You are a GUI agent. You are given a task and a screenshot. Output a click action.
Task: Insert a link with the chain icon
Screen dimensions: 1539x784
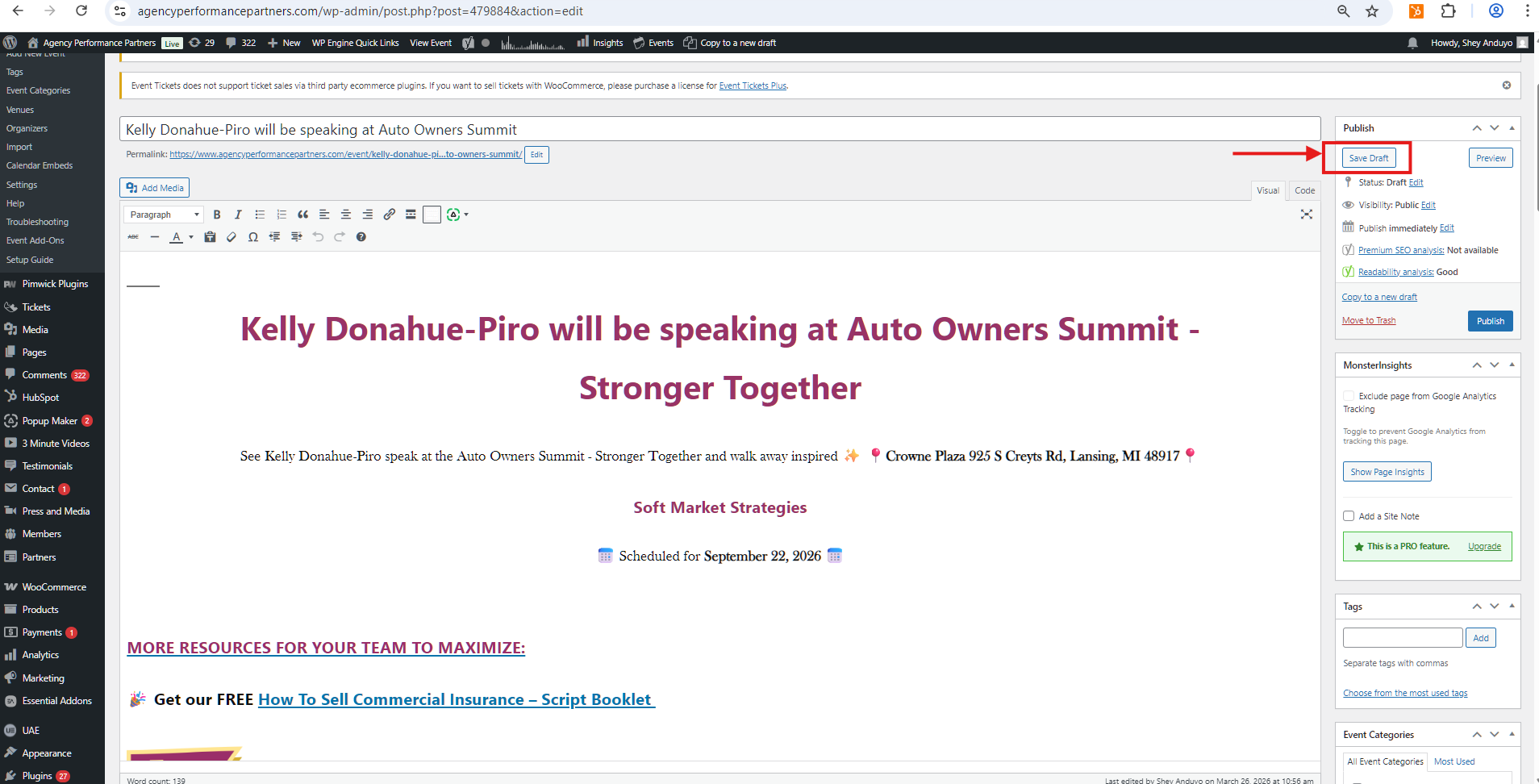pos(389,215)
